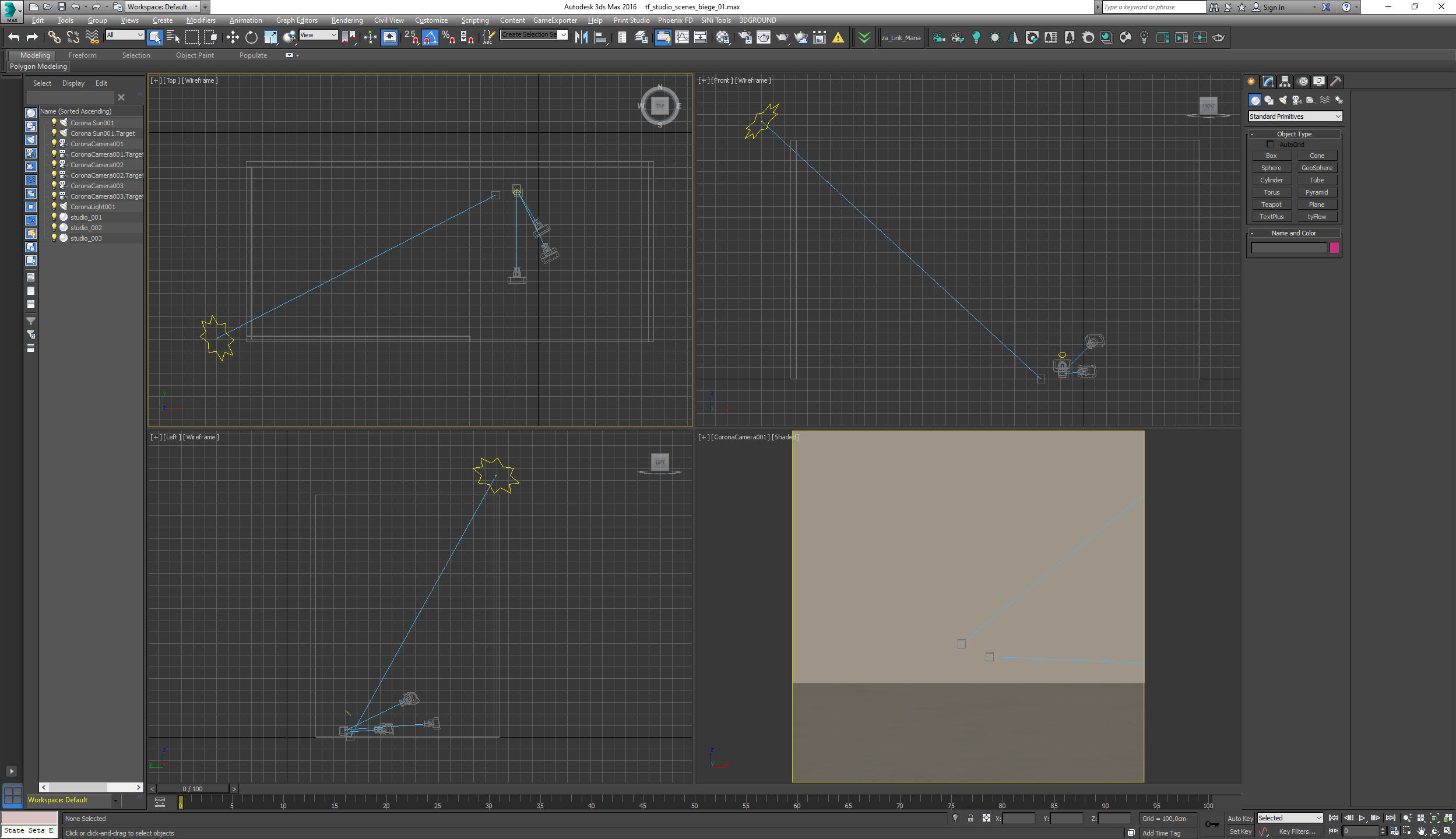The image size is (1456, 839).
Task: Click Select by Name icon
Action: tap(173, 38)
